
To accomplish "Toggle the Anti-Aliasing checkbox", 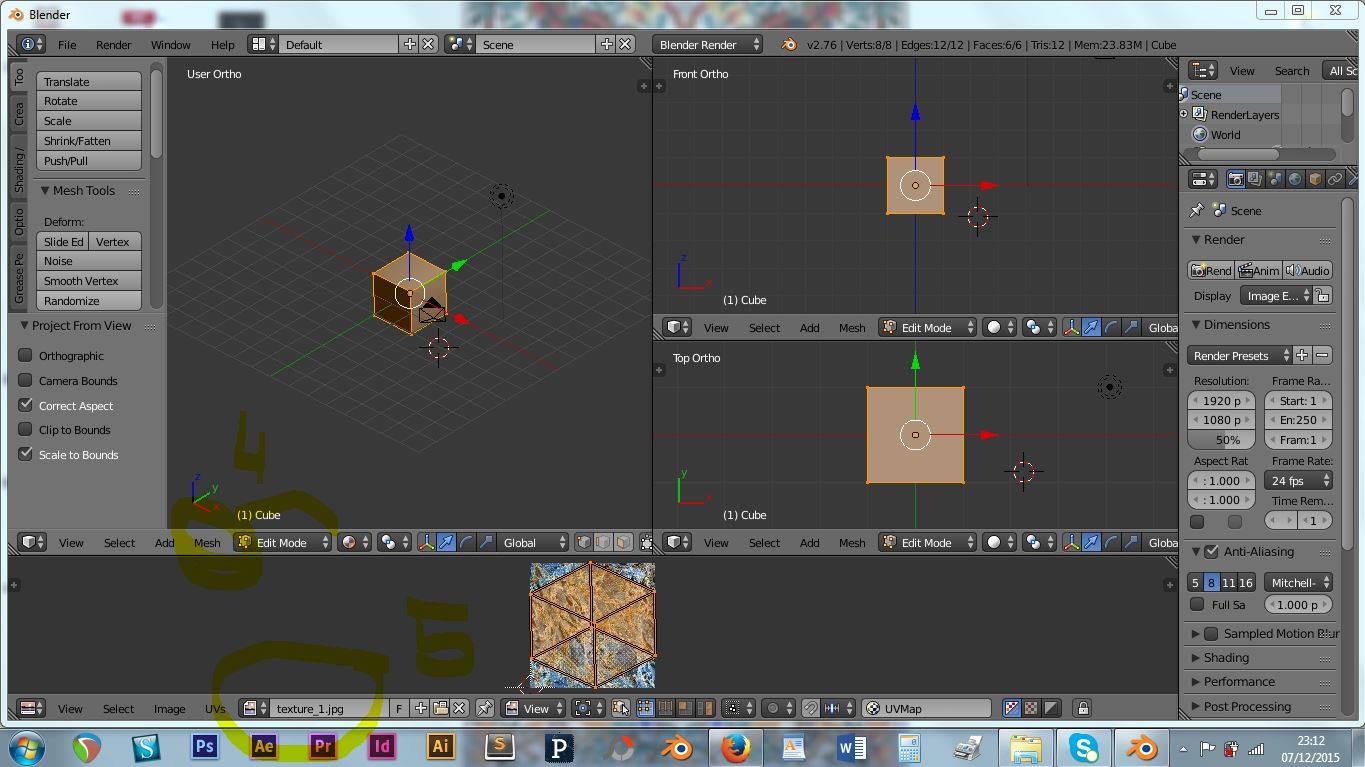I will coord(1212,551).
